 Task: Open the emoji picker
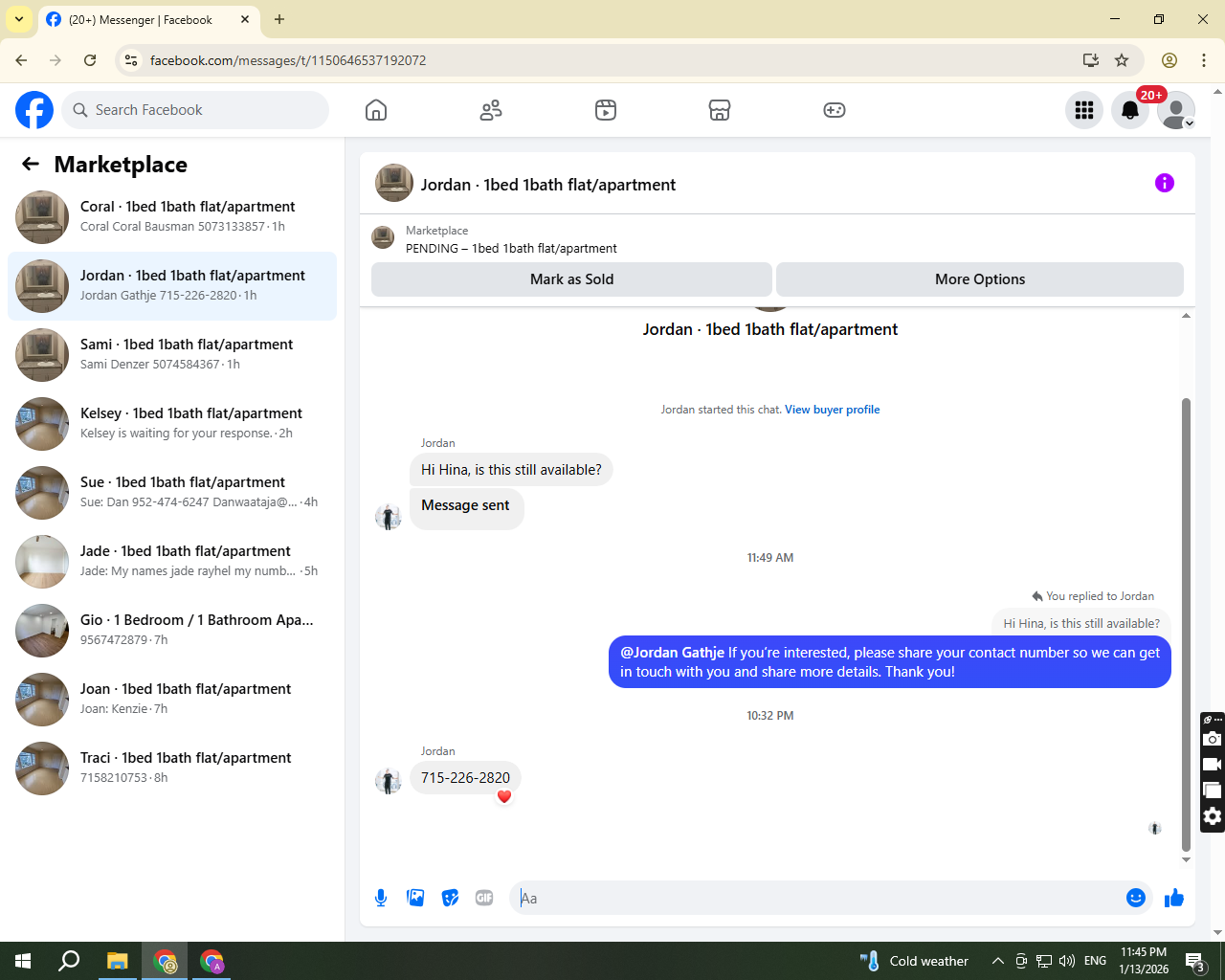point(1136,898)
